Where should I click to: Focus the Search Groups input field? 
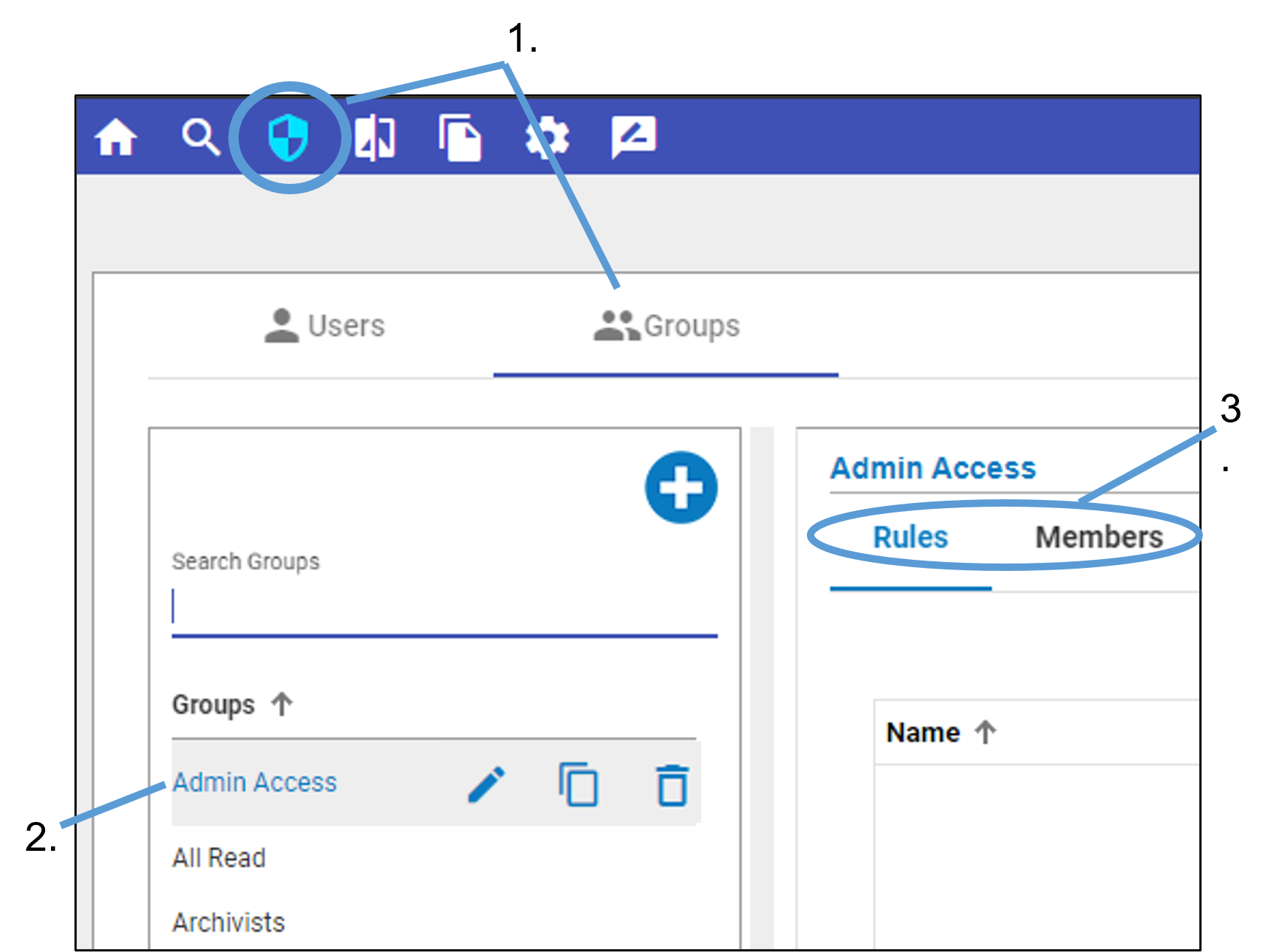coord(443,609)
